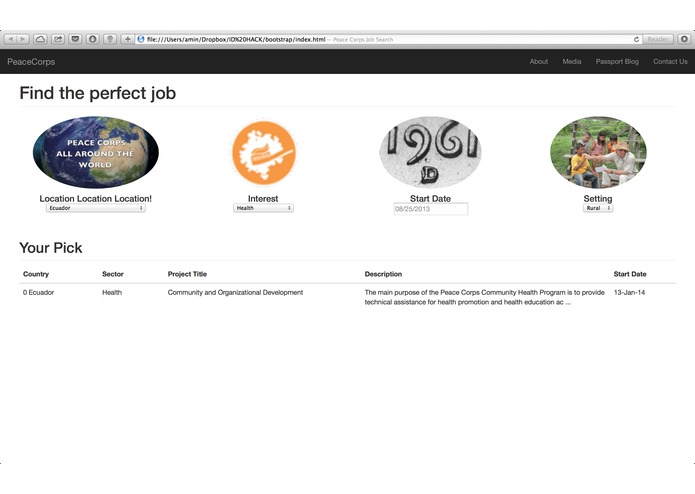Click the Pocket save icon in toolbar

[x=75, y=39]
